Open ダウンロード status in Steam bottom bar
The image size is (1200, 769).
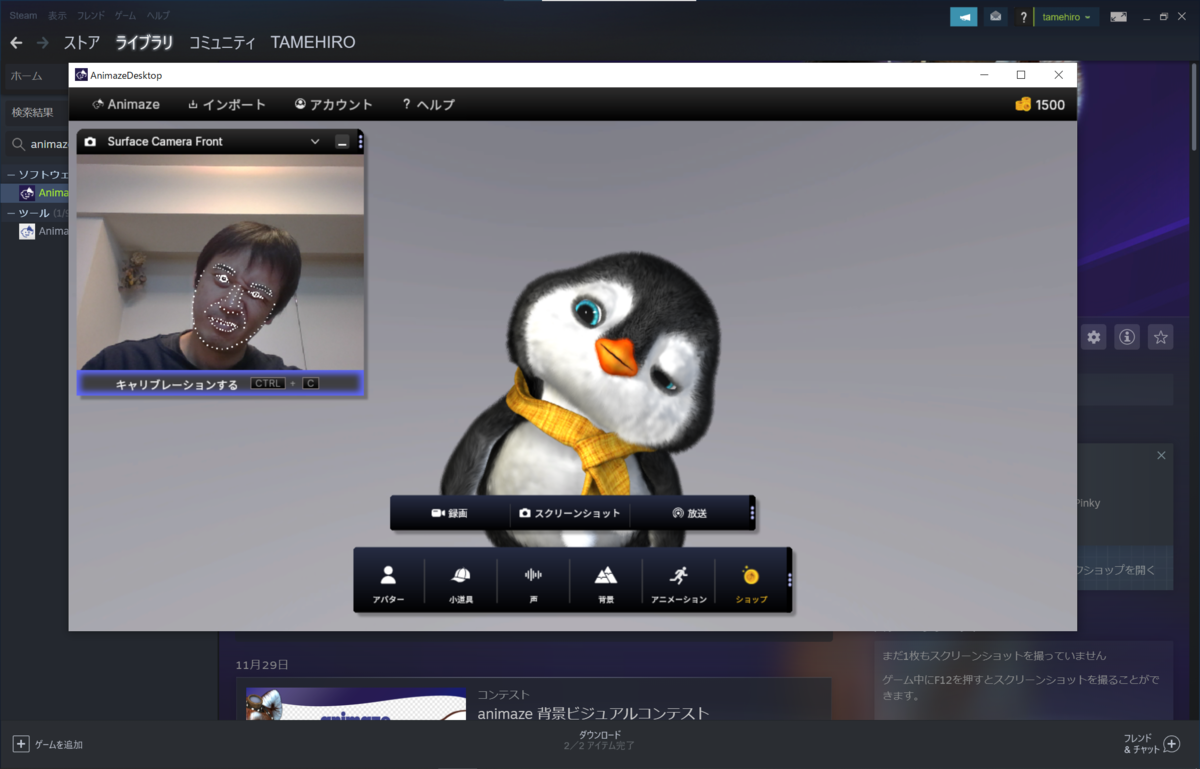click(600, 741)
